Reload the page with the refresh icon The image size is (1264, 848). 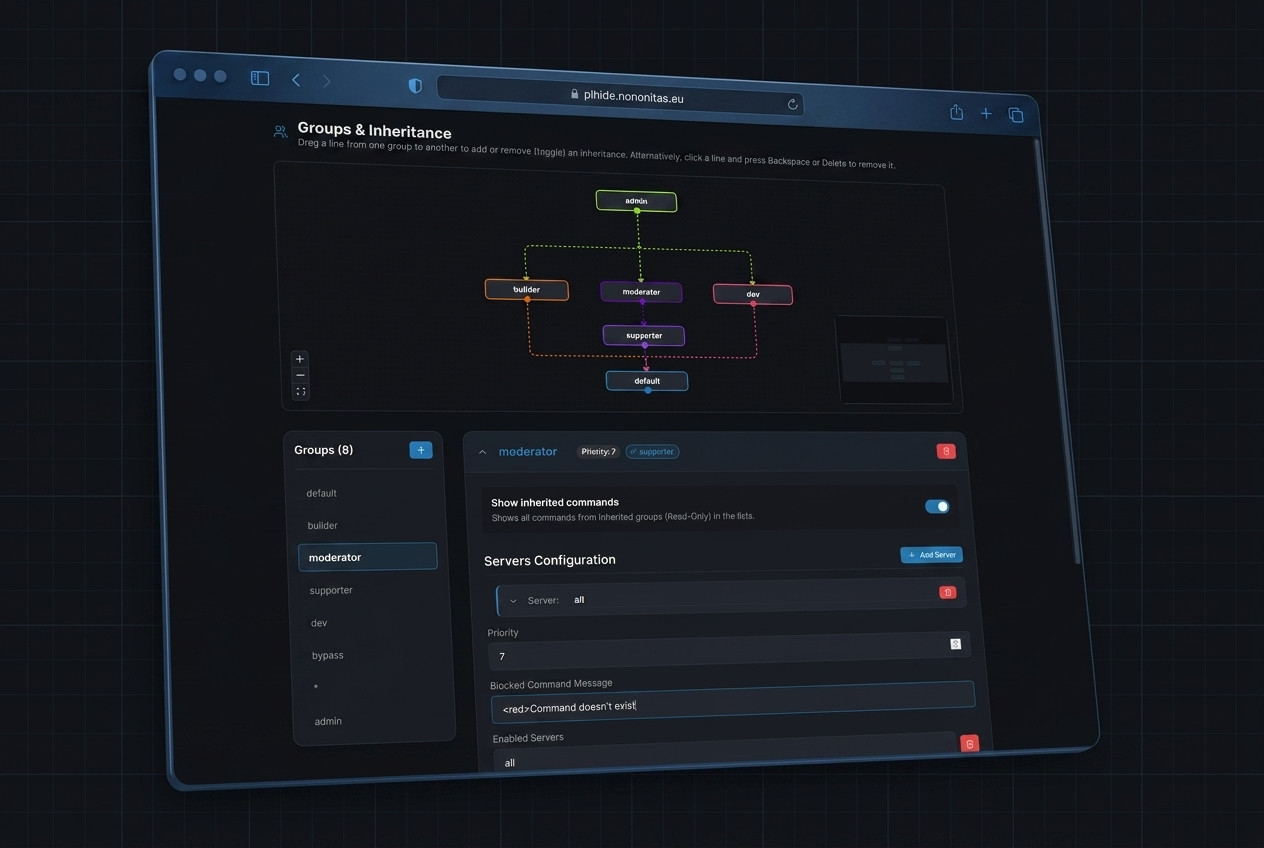tap(792, 104)
